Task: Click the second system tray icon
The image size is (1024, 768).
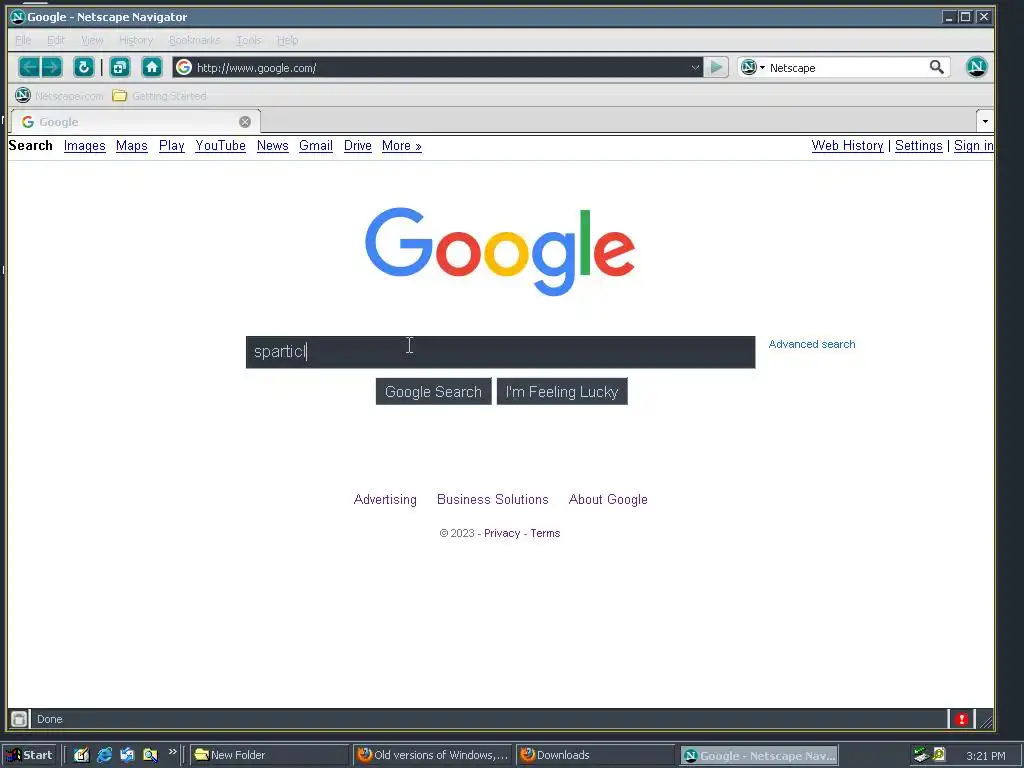Action: [x=939, y=754]
